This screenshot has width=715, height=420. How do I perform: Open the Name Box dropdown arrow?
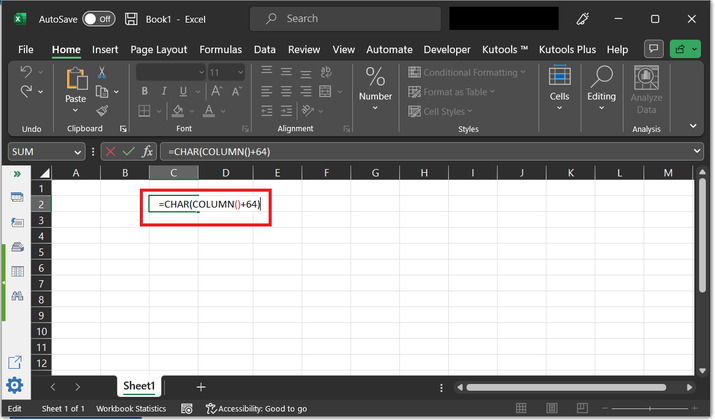(78, 152)
